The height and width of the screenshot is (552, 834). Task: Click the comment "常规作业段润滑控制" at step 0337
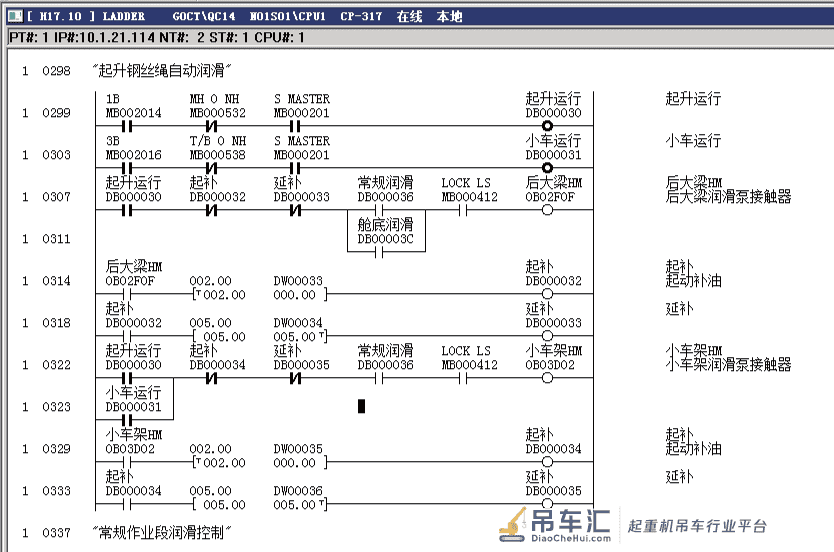162,532
